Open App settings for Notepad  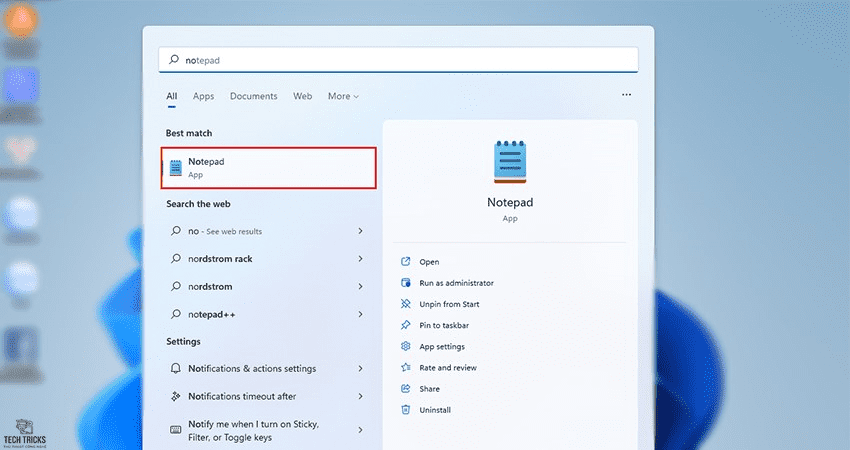[x=442, y=346]
